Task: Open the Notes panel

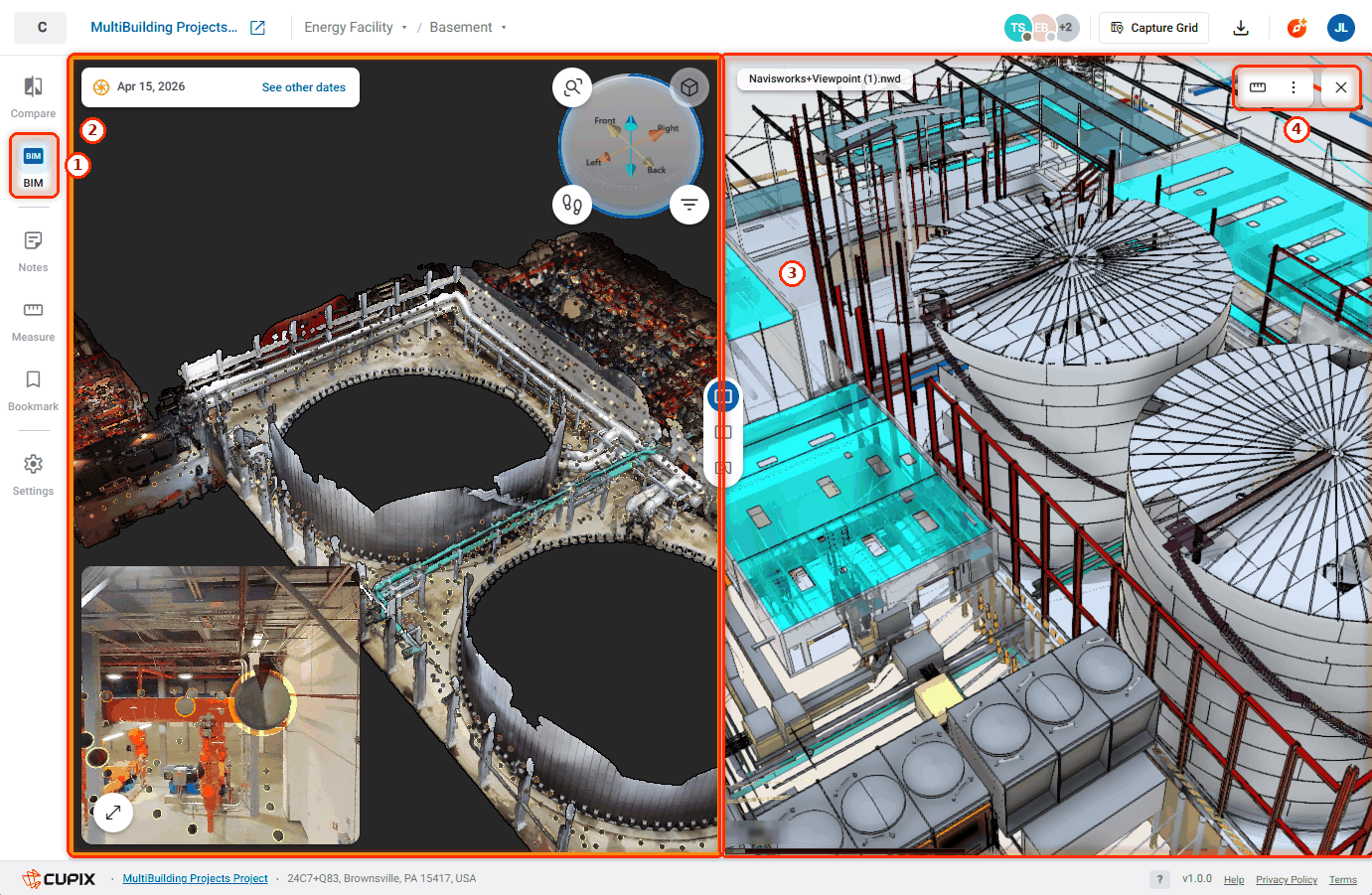Action: tap(33, 251)
